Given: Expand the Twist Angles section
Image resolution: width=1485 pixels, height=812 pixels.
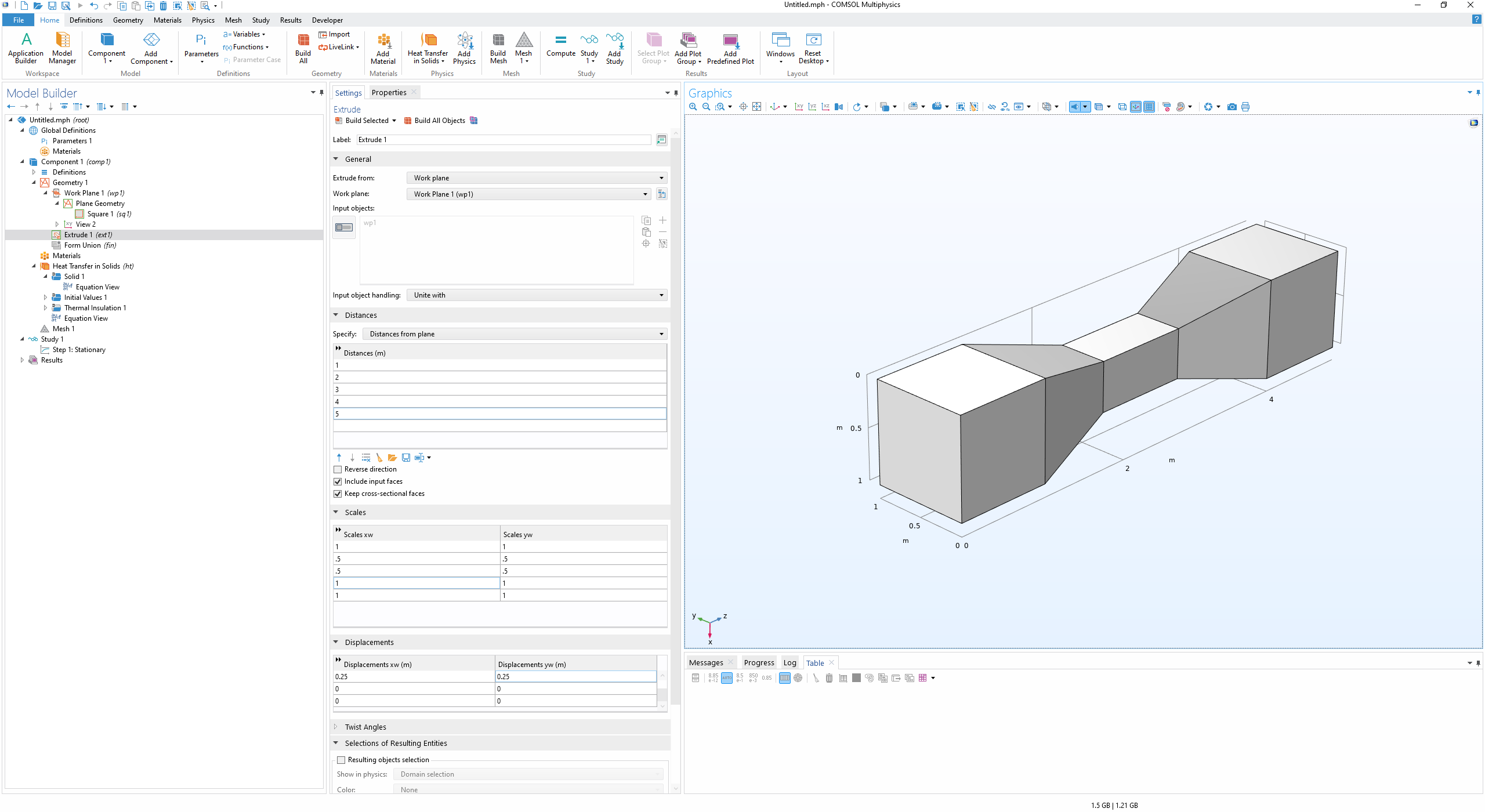Looking at the screenshot, I should pos(365,727).
